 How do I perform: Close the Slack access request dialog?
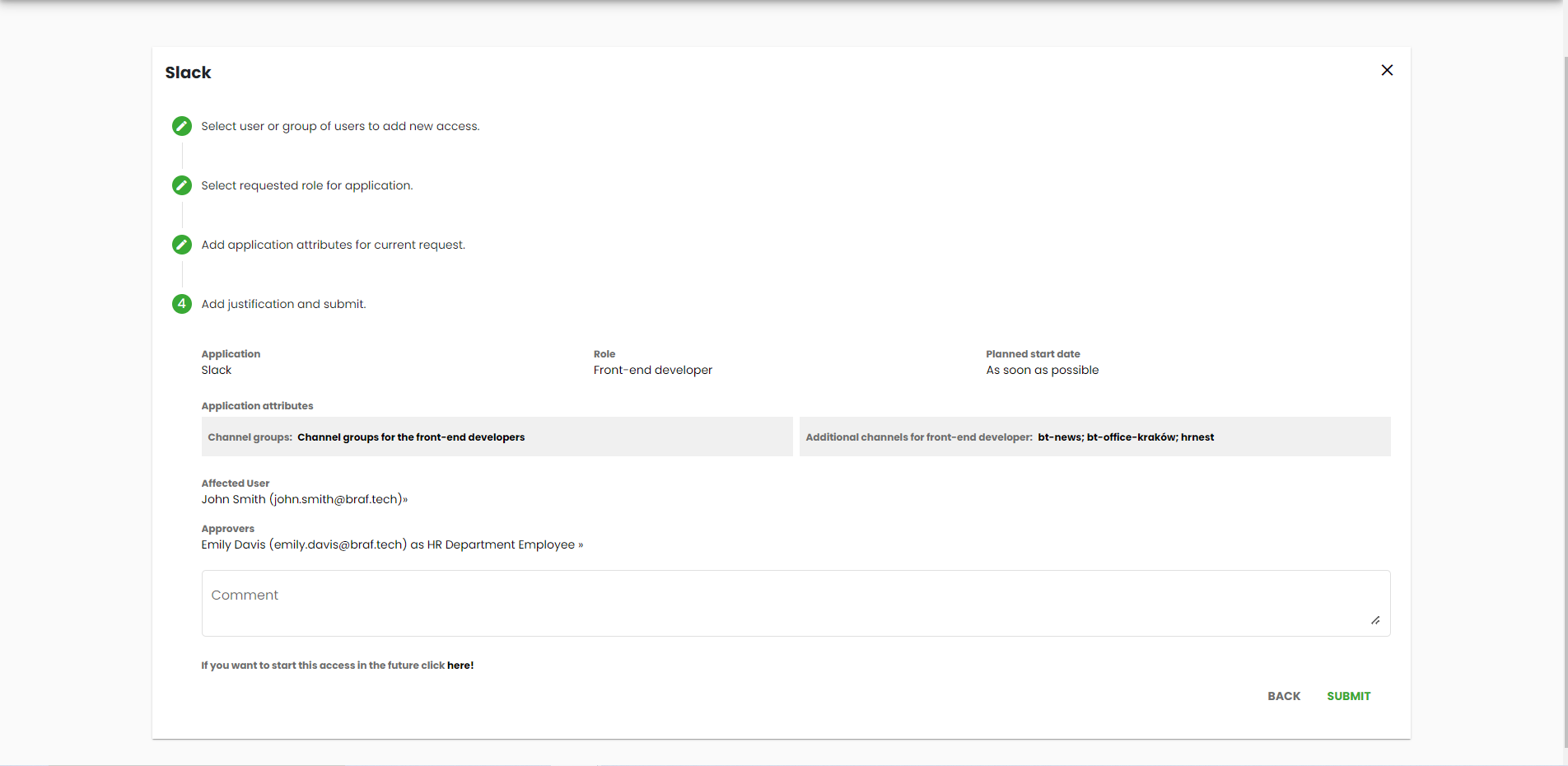[1387, 71]
